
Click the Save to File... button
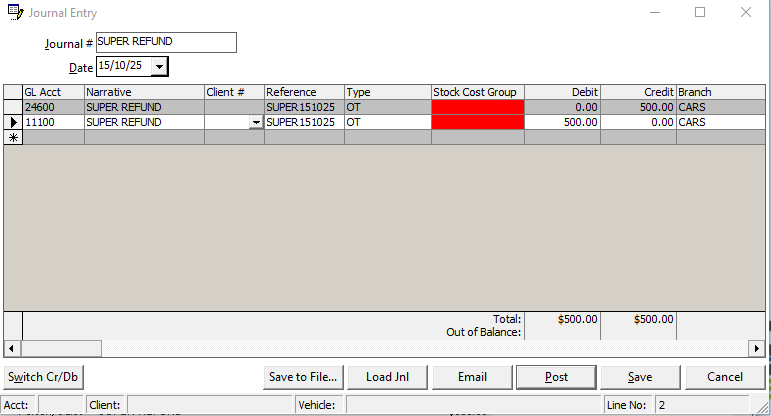tap(303, 377)
